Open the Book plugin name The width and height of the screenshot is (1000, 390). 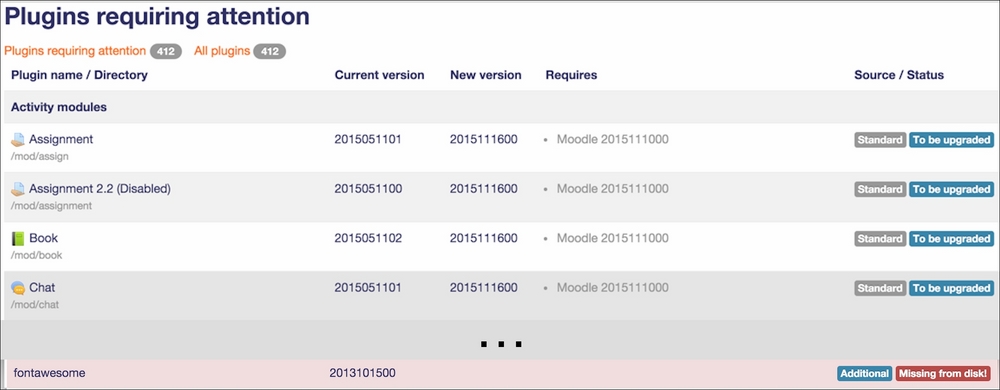click(x=43, y=238)
